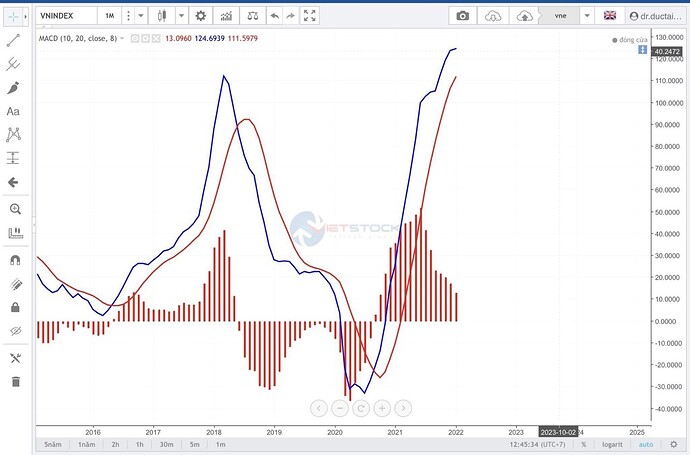The width and height of the screenshot is (690, 455).
Task: Zoom out with round minus button
Action: [340, 408]
